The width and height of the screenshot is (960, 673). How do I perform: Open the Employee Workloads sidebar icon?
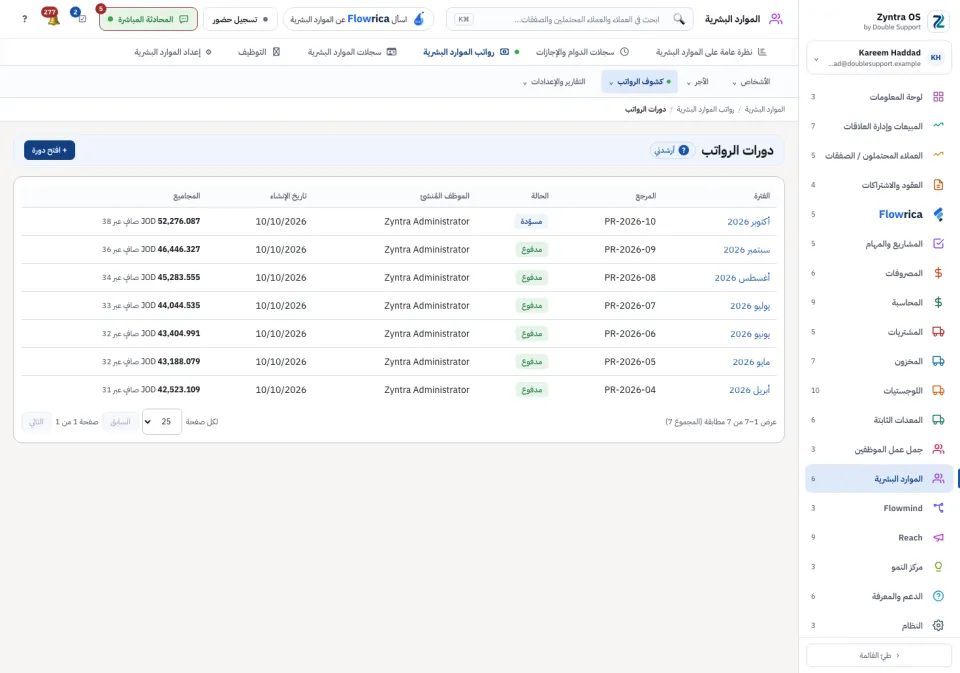(x=938, y=449)
